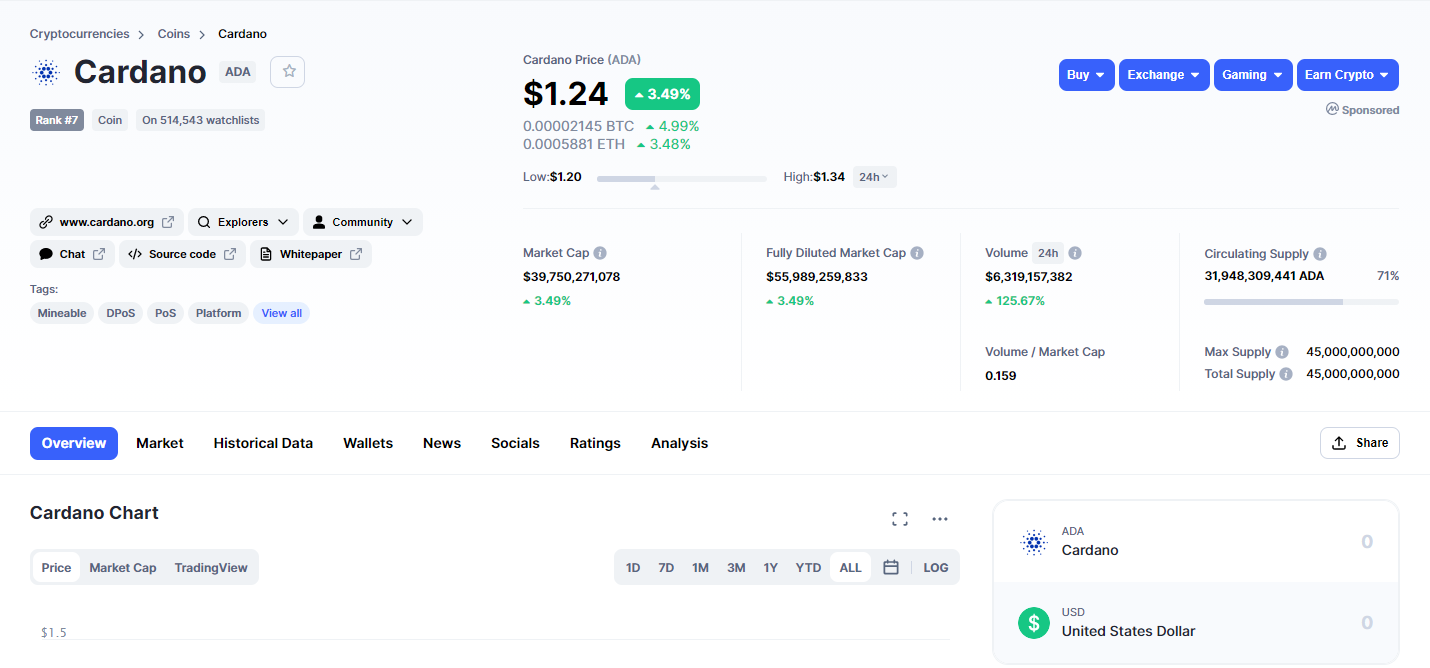
Task: Click the Mineable tag
Action: (62, 313)
